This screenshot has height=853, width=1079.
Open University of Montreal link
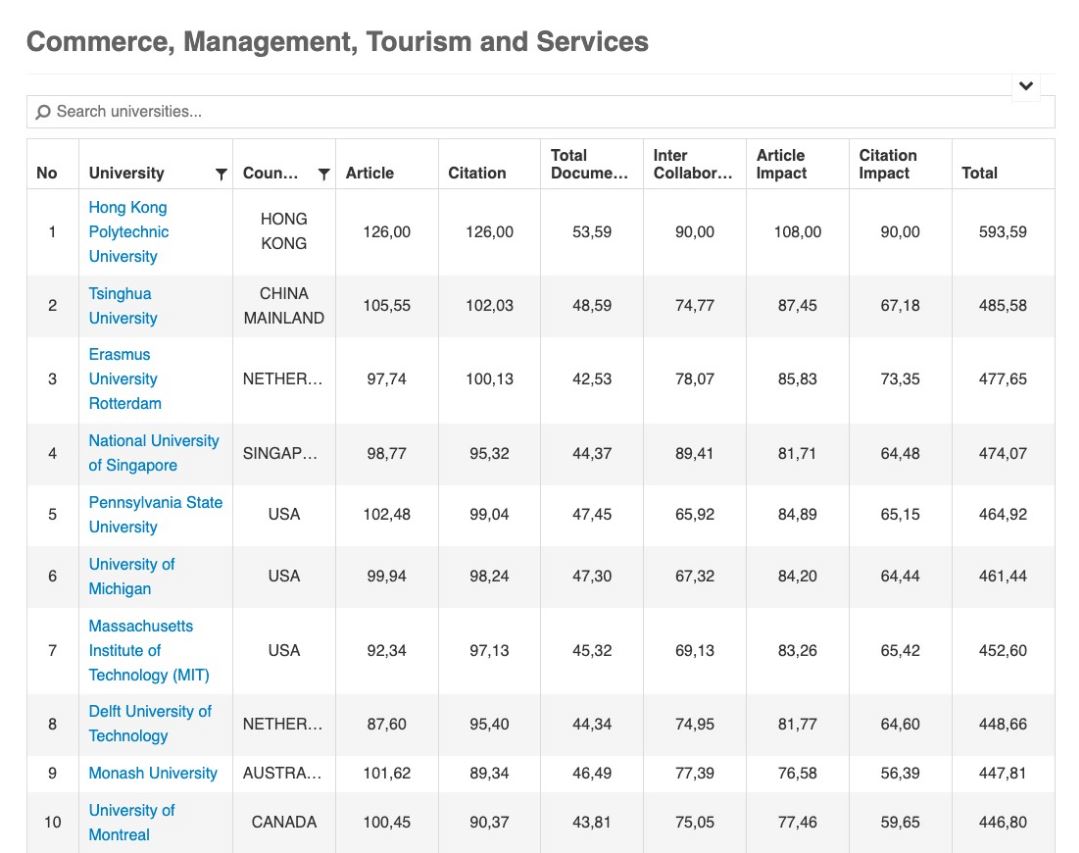pyautogui.click(x=132, y=822)
